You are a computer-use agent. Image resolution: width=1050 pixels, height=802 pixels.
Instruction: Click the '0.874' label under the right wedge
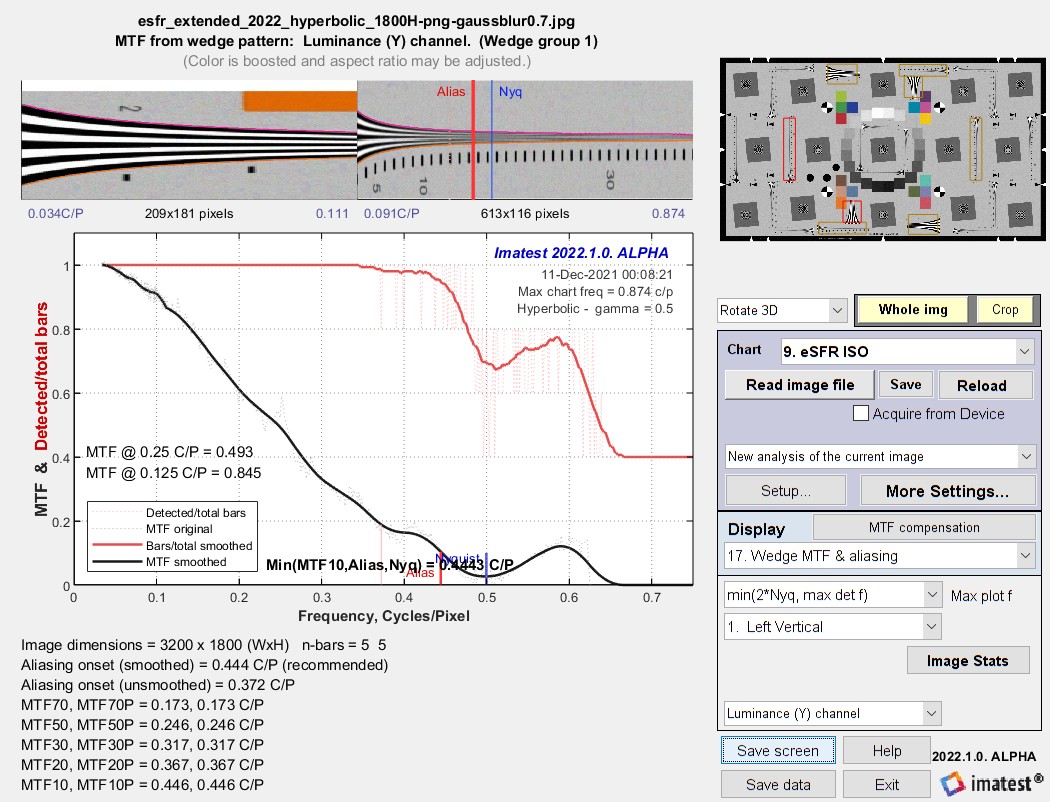(x=668, y=214)
